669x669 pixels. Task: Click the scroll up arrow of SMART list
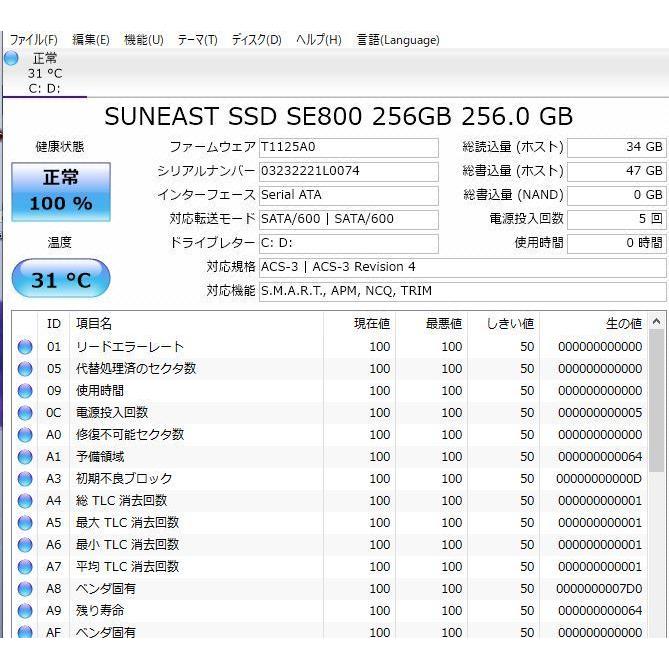pos(657,321)
